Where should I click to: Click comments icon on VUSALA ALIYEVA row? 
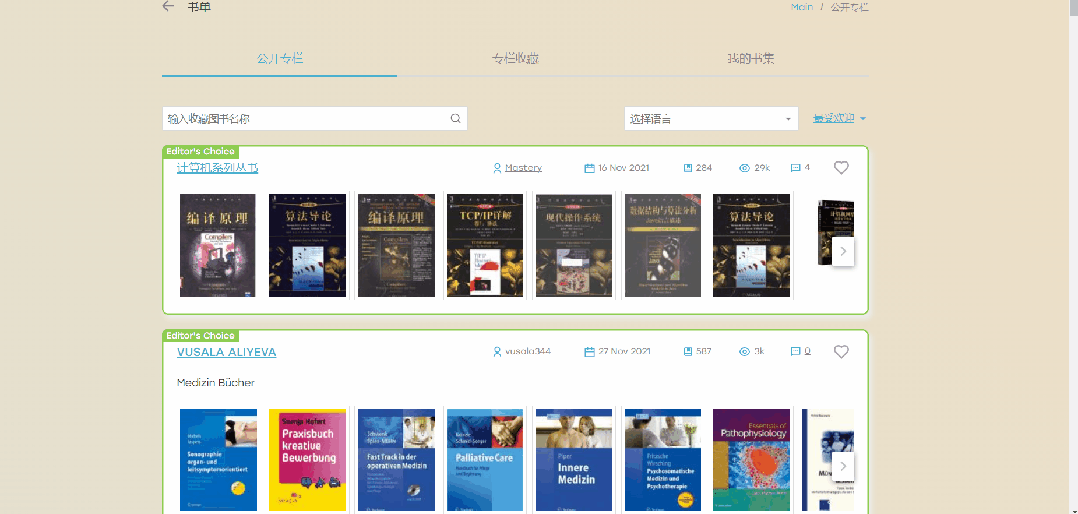coord(795,352)
